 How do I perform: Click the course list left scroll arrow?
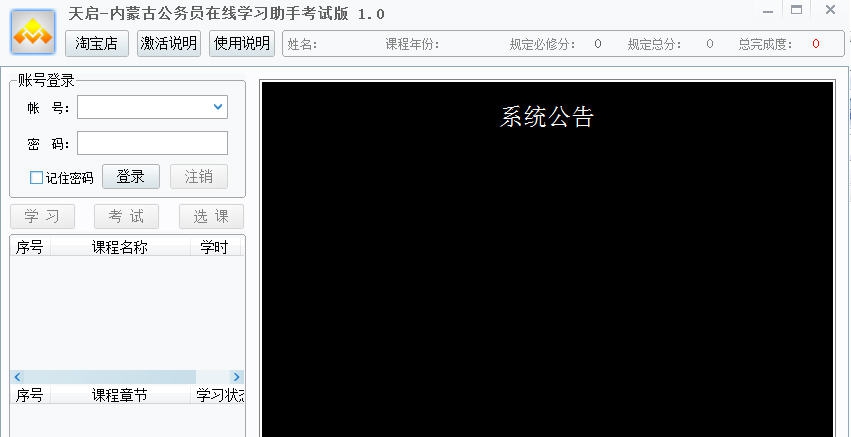click(x=17, y=377)
